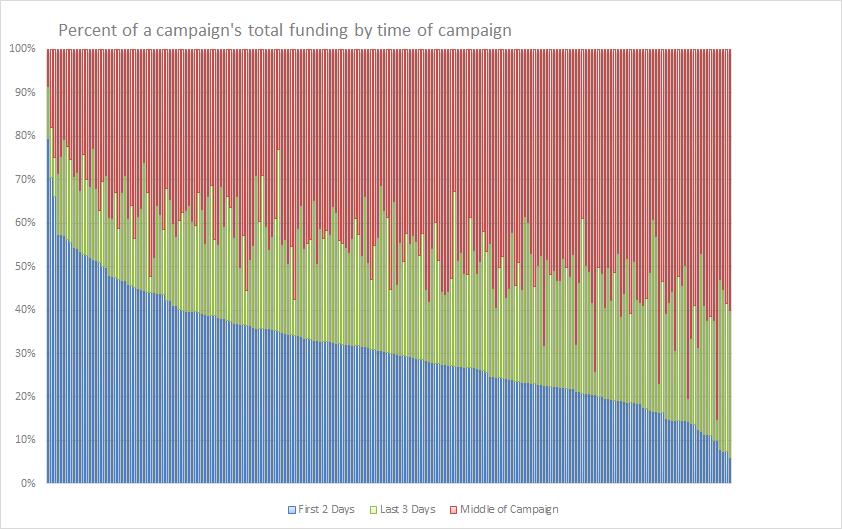Image resolution: width=842 pixels, height=529 pixels.
Task: Click the 90% y-axis label
Action: (x=24, y=92)
